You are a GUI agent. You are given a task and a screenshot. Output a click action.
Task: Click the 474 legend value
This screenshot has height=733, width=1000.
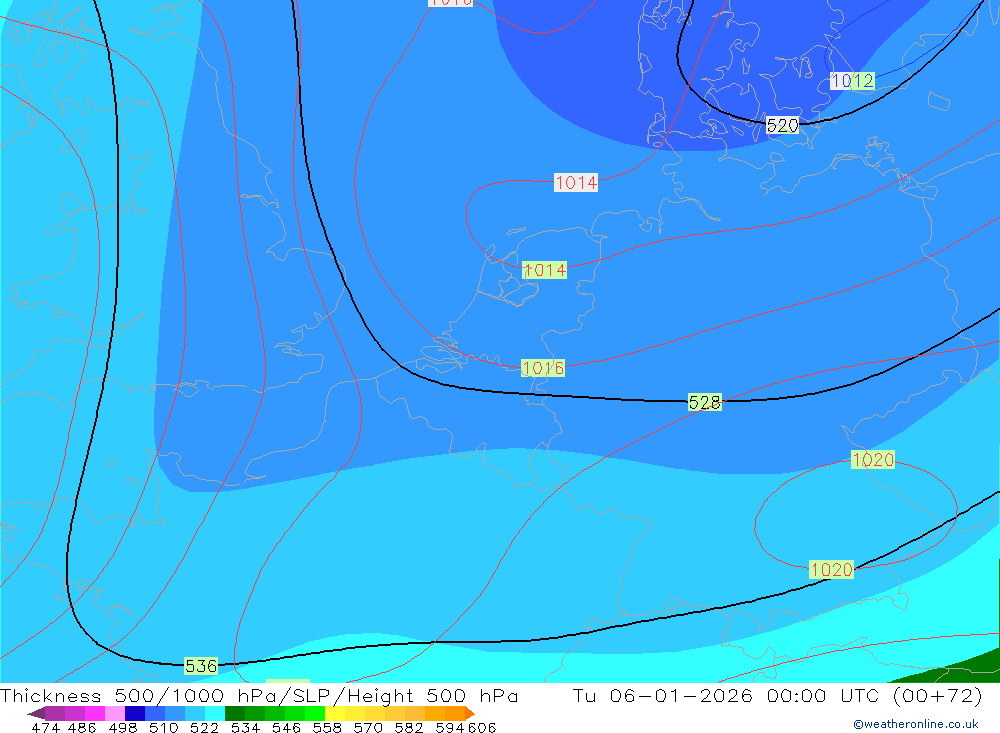(45, 728)
